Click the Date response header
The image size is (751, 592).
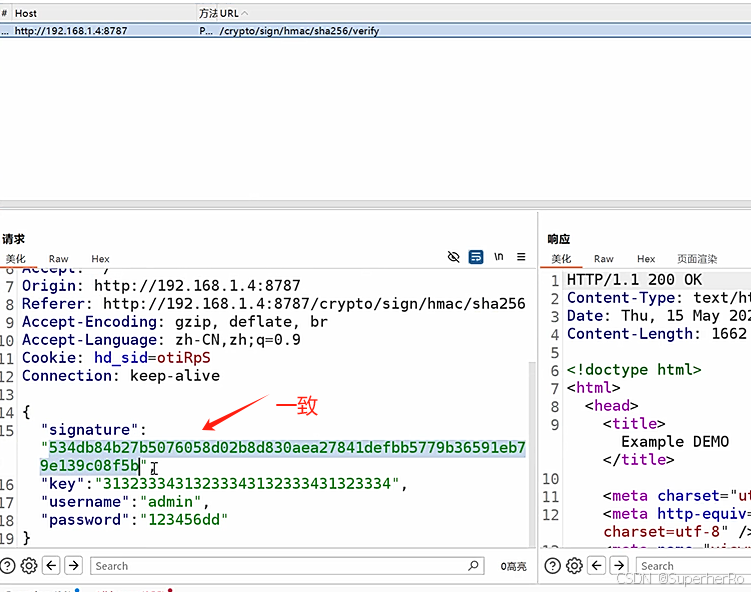(x=659, y=316)
